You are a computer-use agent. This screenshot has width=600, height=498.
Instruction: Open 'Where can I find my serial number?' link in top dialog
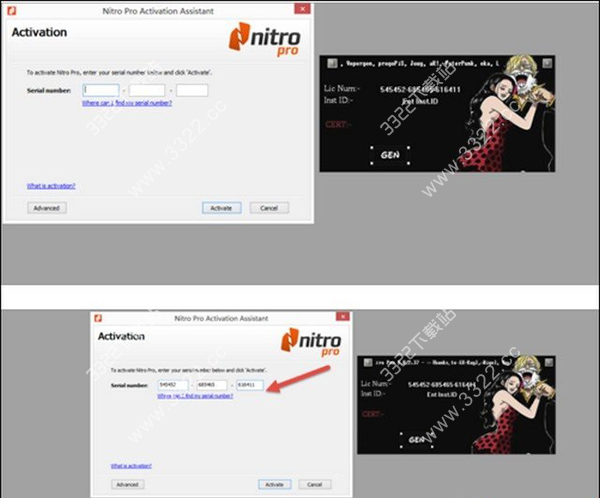(127, 103)
